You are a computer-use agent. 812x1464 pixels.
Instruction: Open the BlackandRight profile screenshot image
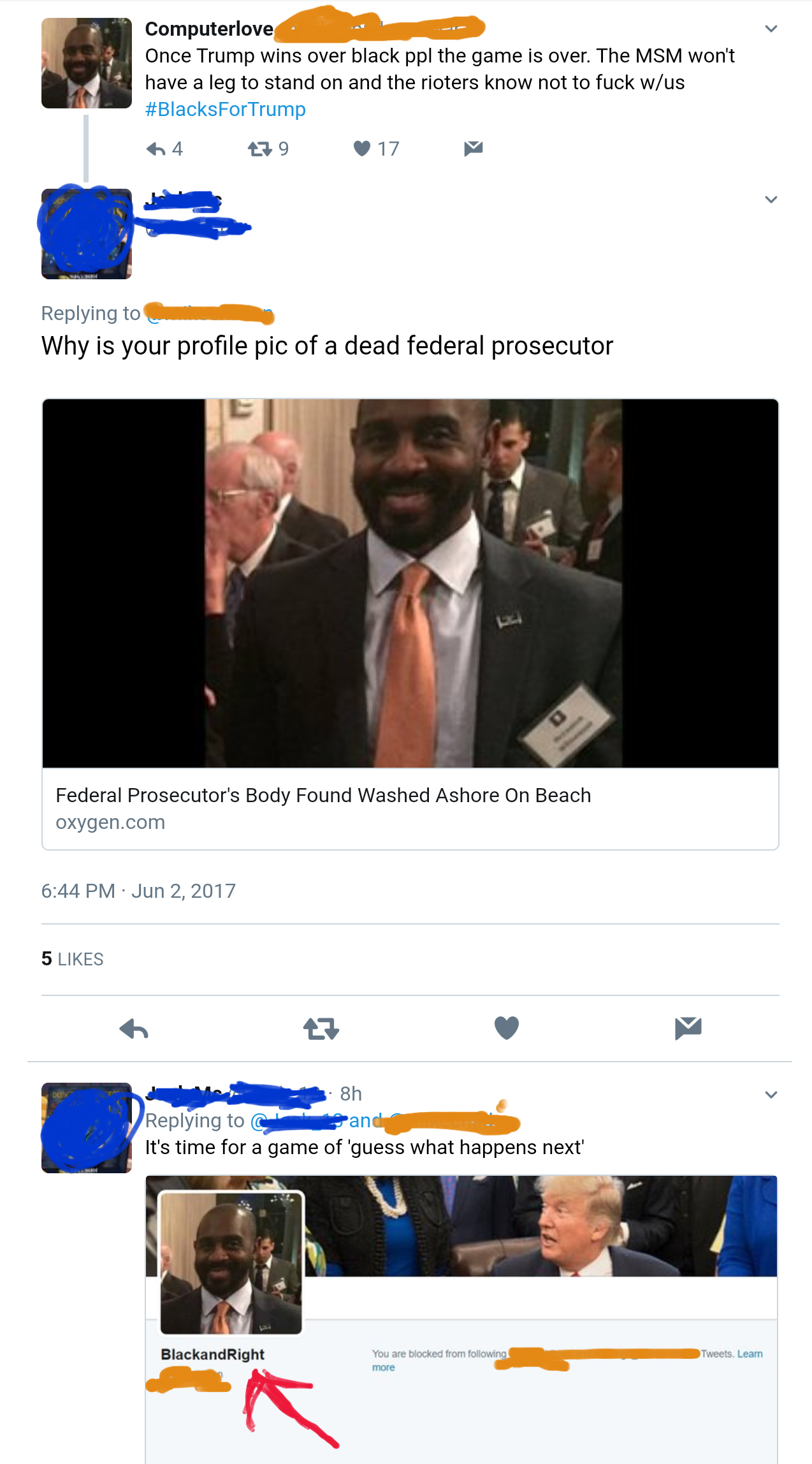[461, 1319]
